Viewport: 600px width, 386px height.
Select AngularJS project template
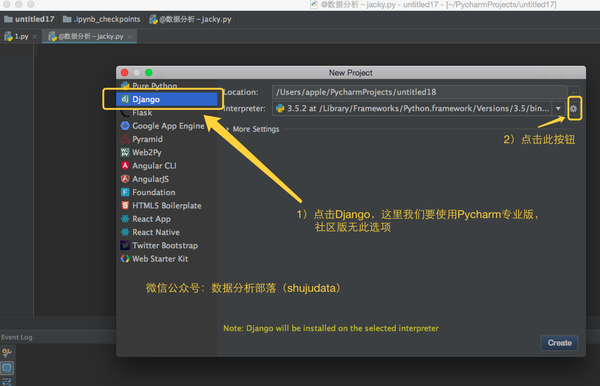[x=167, y=179]
